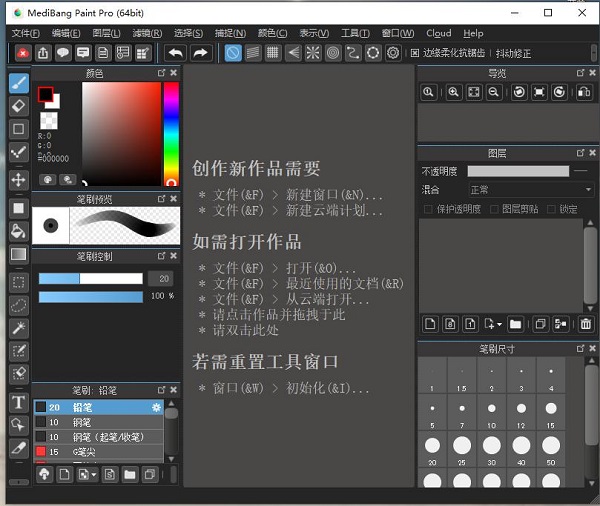Choose brush size 25 preset

[462, 445]
